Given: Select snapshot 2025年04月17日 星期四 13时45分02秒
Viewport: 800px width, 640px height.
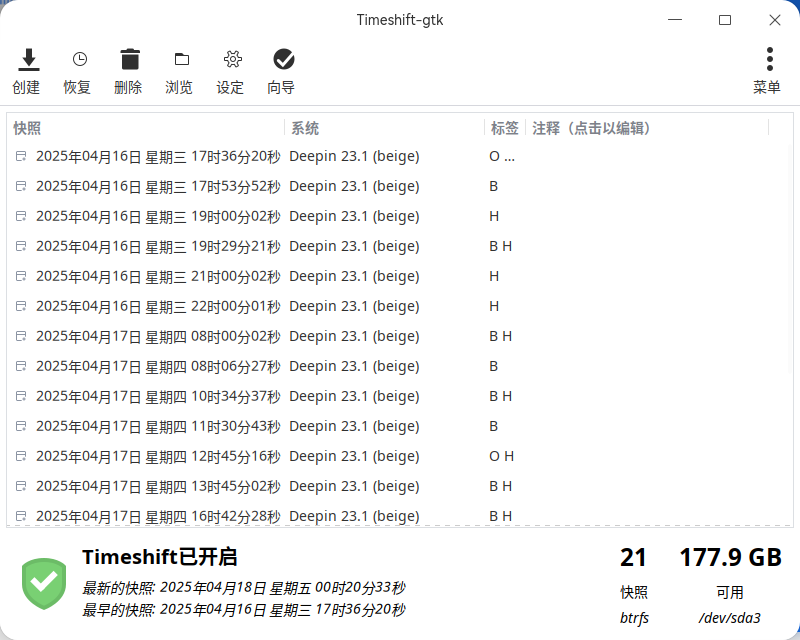Looking at the screenshot, I should tap(158, 486).
